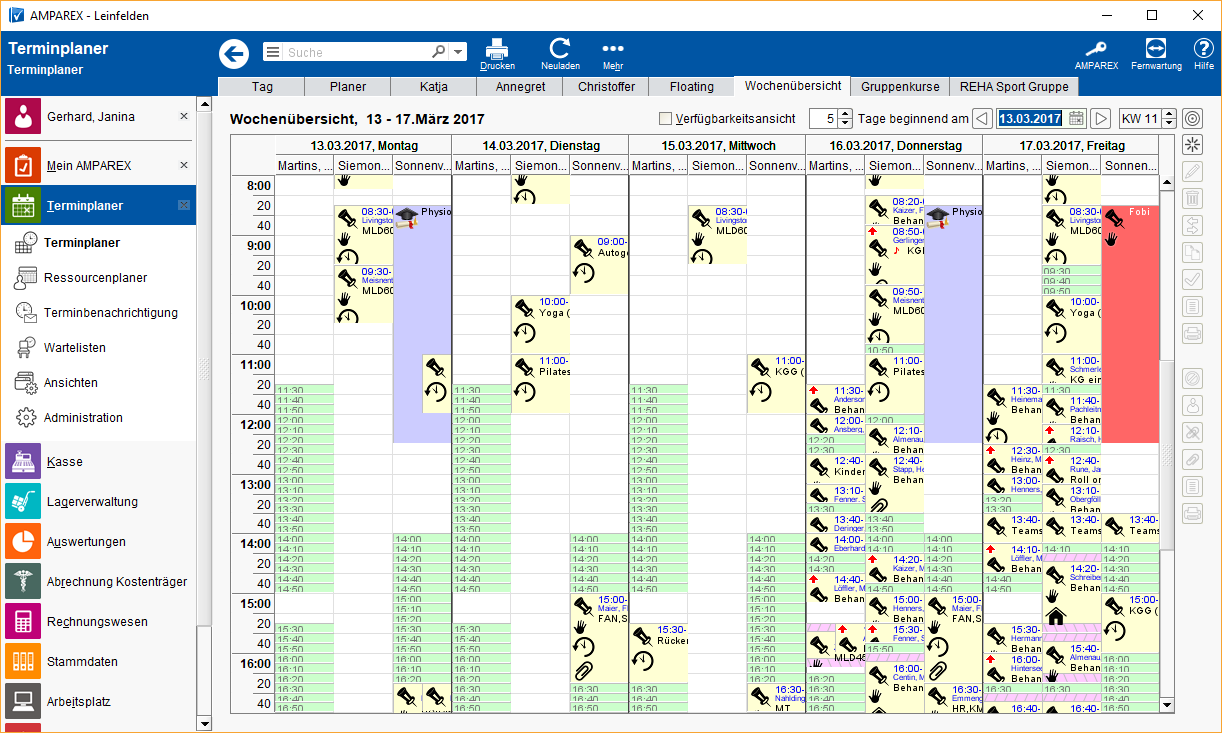Open Hilfe help icon

1204,54
